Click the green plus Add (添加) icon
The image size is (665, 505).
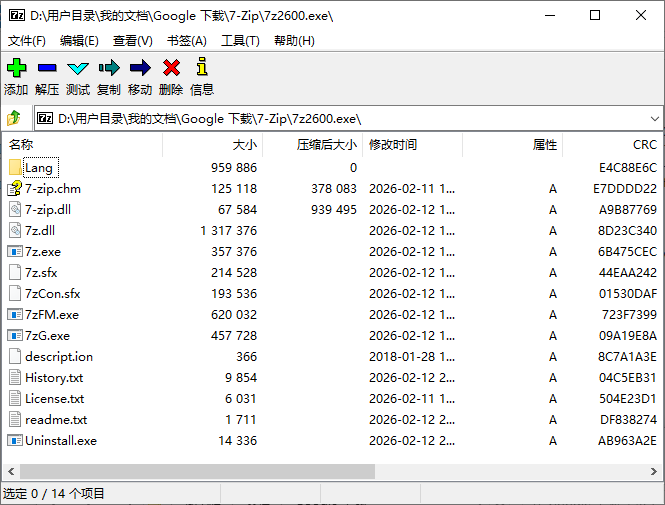coord(17,68)
